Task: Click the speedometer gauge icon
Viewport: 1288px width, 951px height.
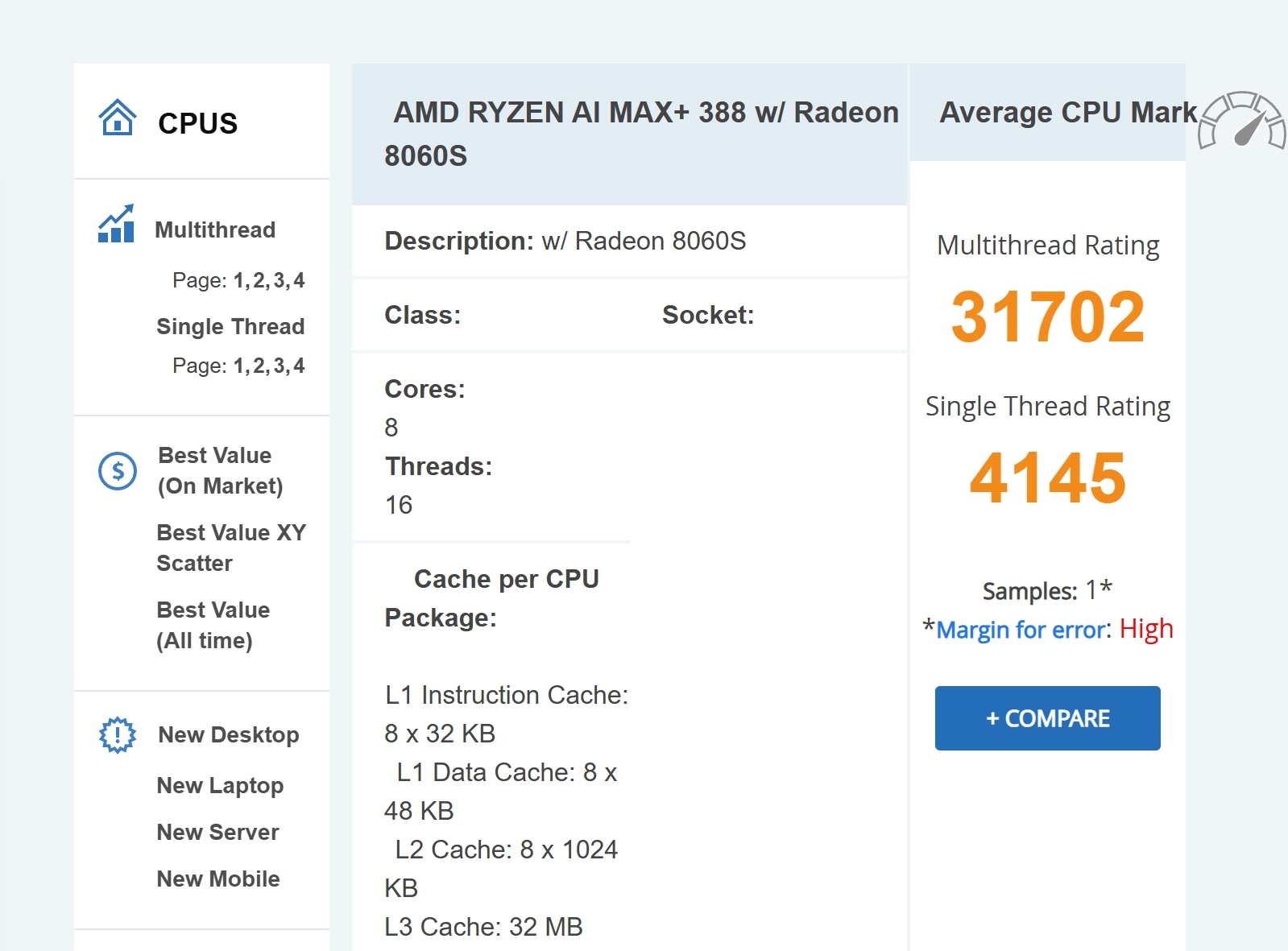Action: 1241,121
